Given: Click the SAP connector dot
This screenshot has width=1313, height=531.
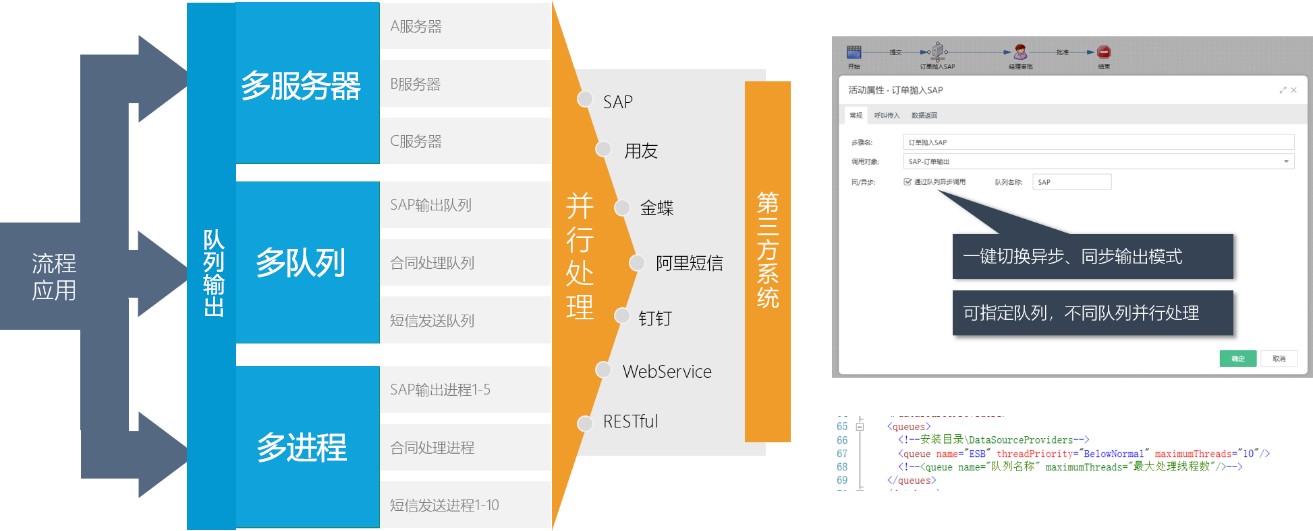Looking at the screenshot, I should click(586, 99).
